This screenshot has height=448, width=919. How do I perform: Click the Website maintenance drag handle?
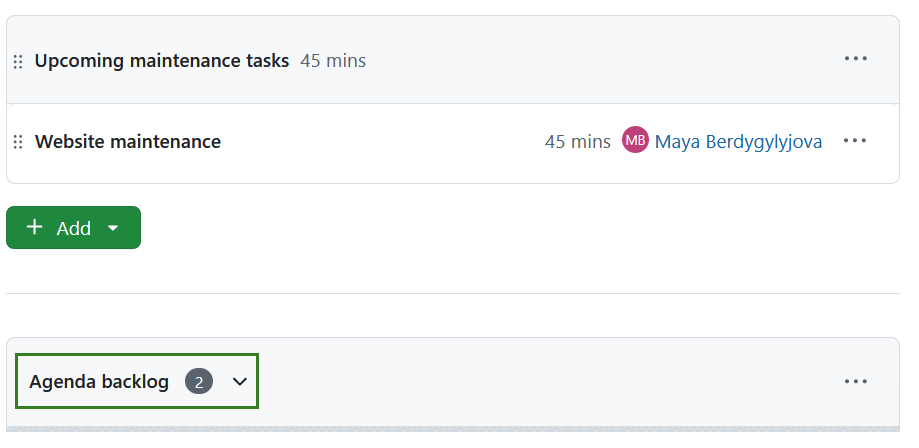pyautogui.click(x=18, y=142)
